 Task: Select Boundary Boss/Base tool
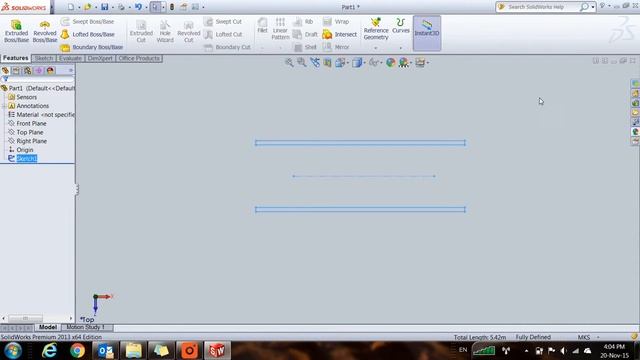click(92, 47)
